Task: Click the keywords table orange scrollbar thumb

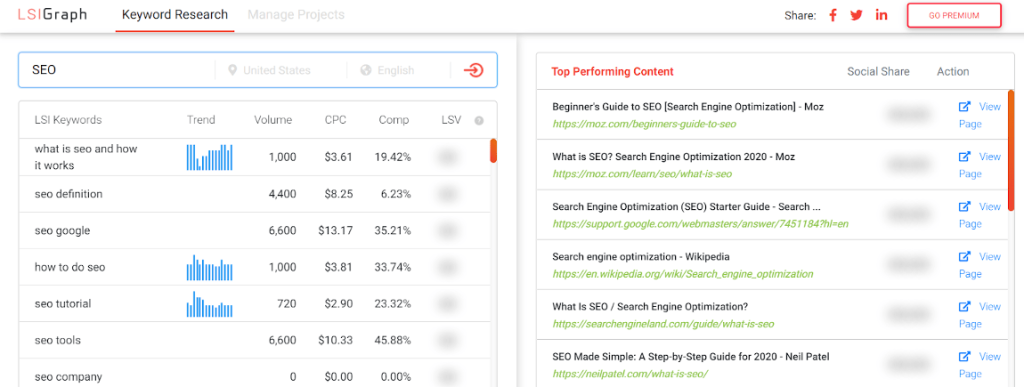Action: tap(494, 151)
